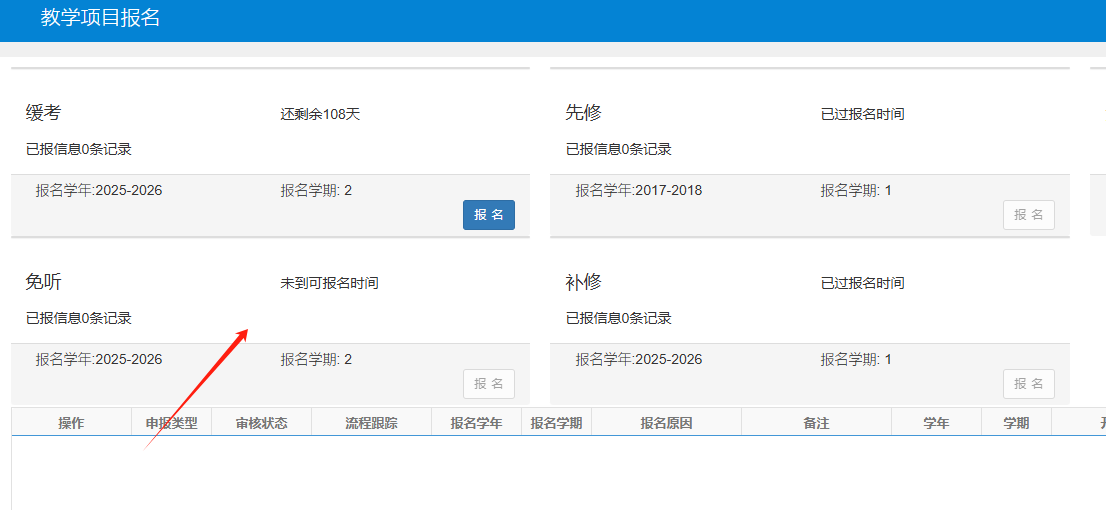The width and height of the screenshot is (1106, 510).
Task: Click the blue 报名 button for 缓考
Action: point(488,215)
